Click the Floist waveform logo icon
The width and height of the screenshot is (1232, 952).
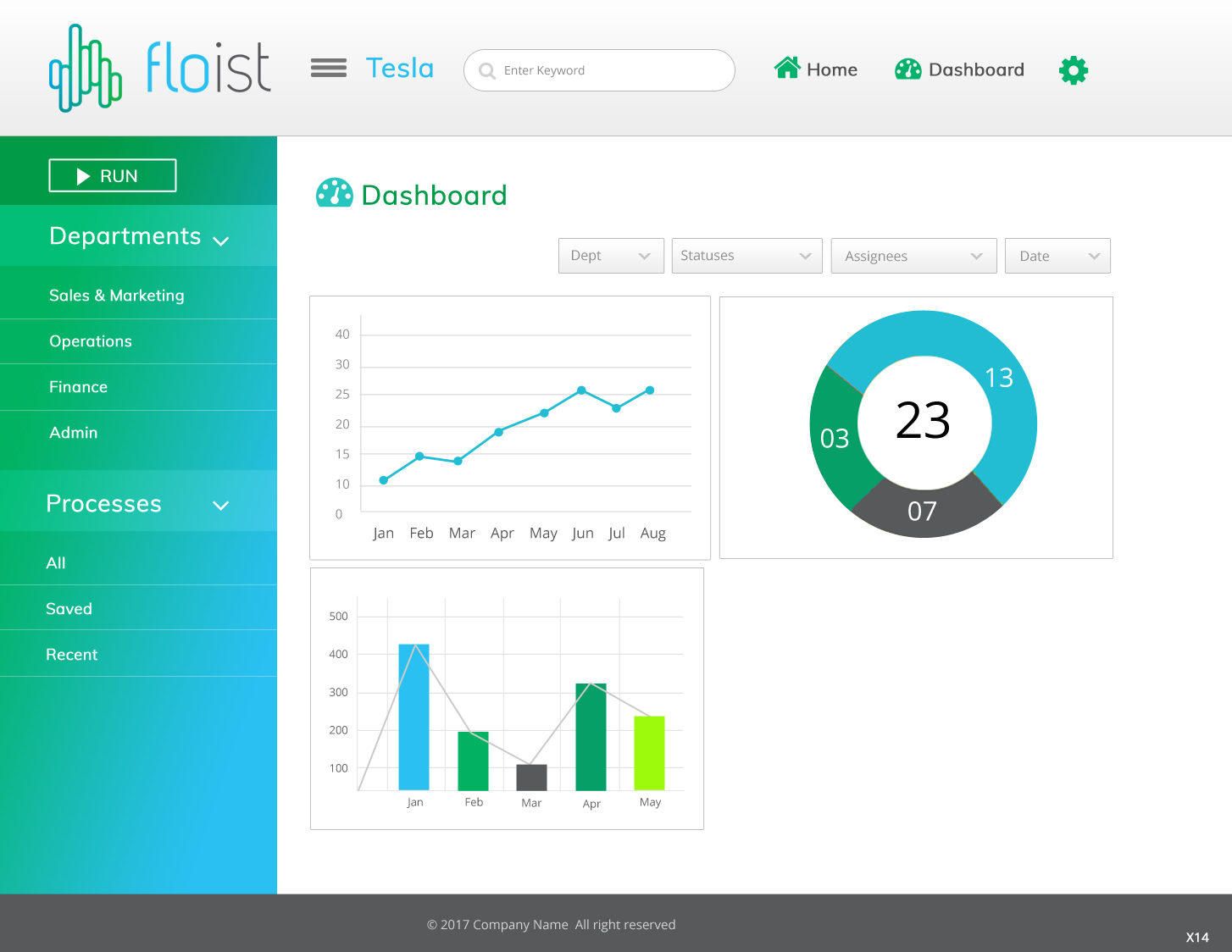[x=85, y=69]
